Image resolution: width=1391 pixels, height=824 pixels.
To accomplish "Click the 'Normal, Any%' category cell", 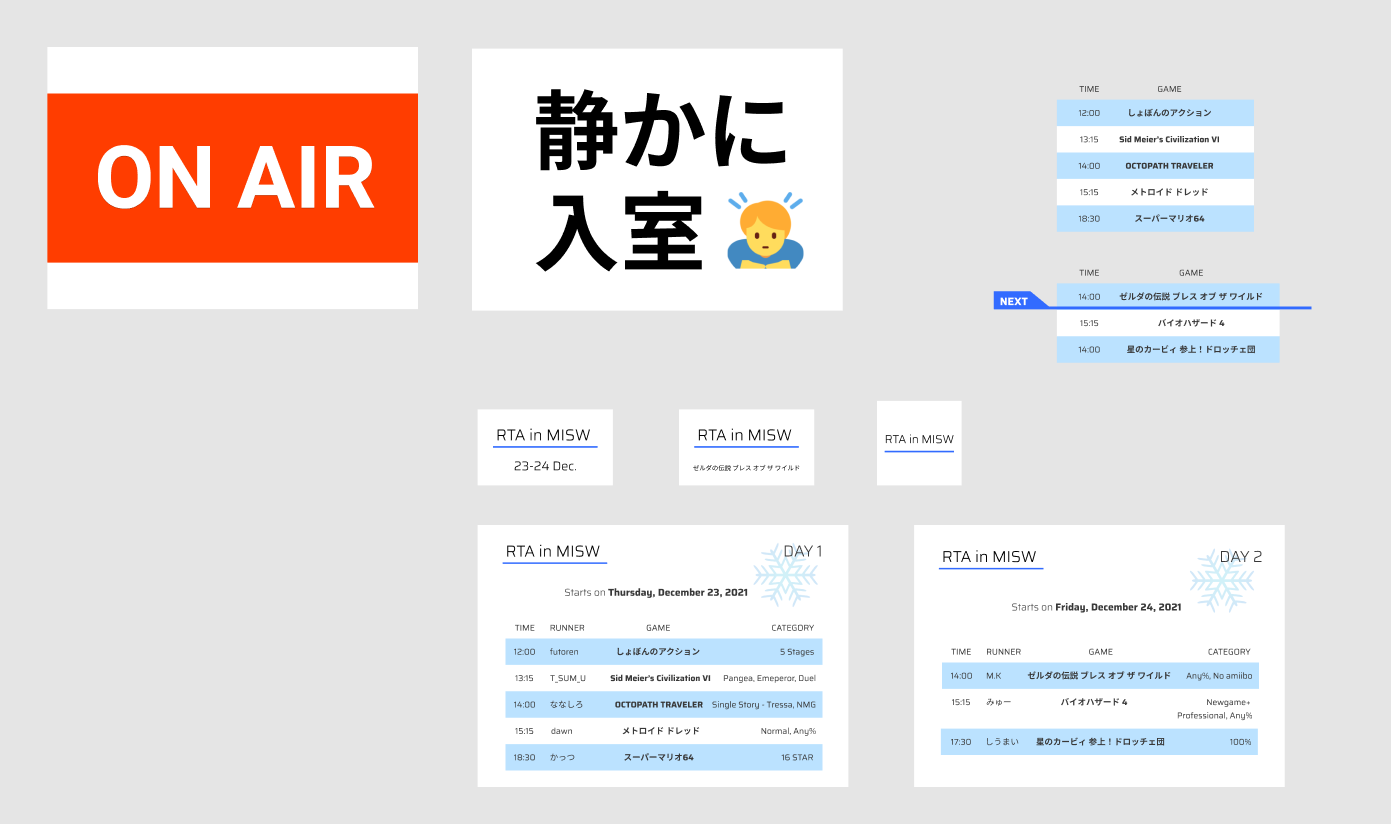I will click(788, 731).
